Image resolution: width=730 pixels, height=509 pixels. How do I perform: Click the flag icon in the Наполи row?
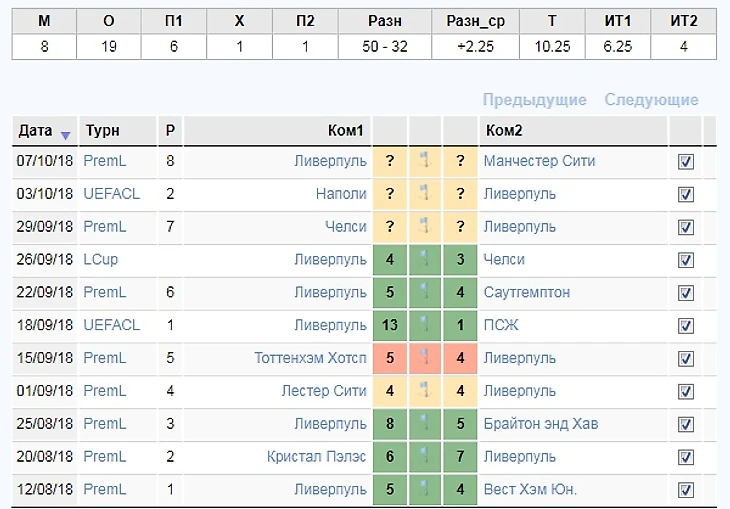(x=425, y=194)
